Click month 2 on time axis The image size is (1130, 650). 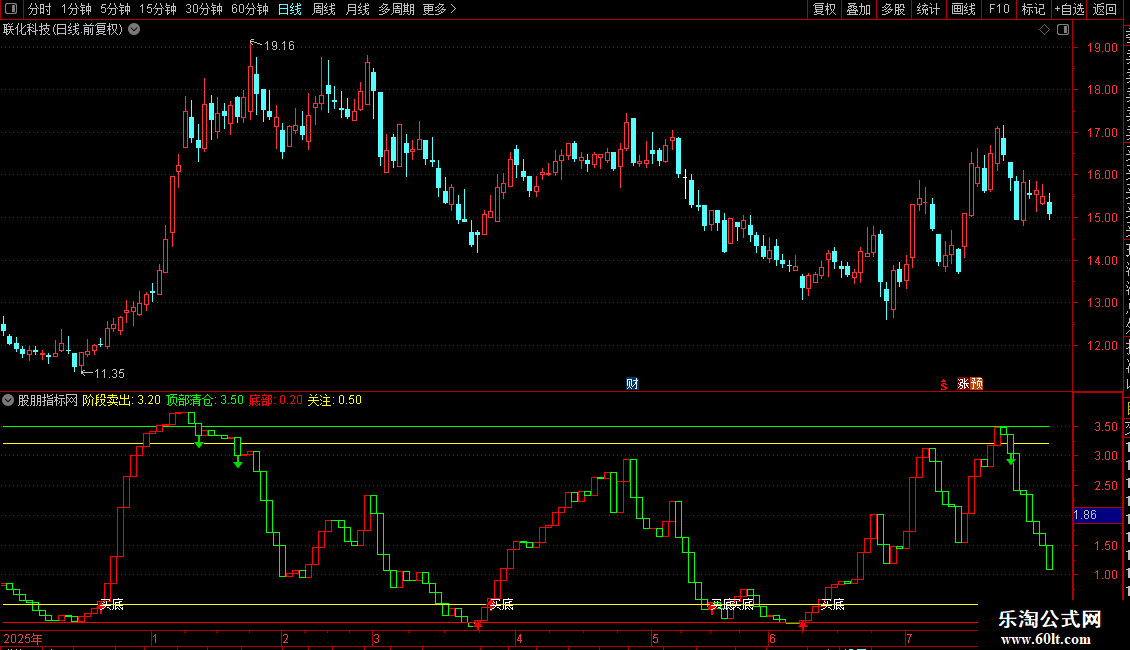285,638
